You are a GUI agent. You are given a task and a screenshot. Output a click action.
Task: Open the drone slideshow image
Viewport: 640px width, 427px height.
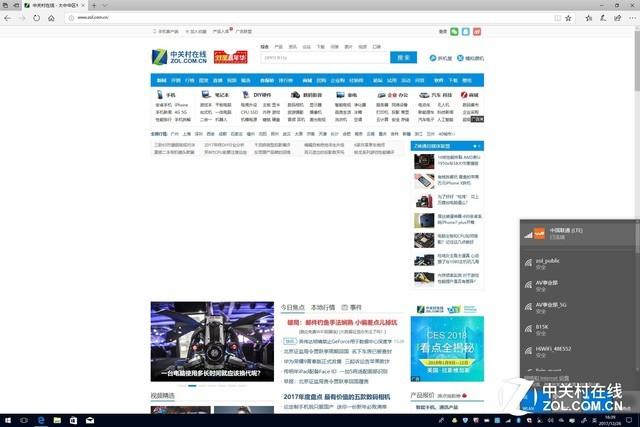[x=212, y=342]
